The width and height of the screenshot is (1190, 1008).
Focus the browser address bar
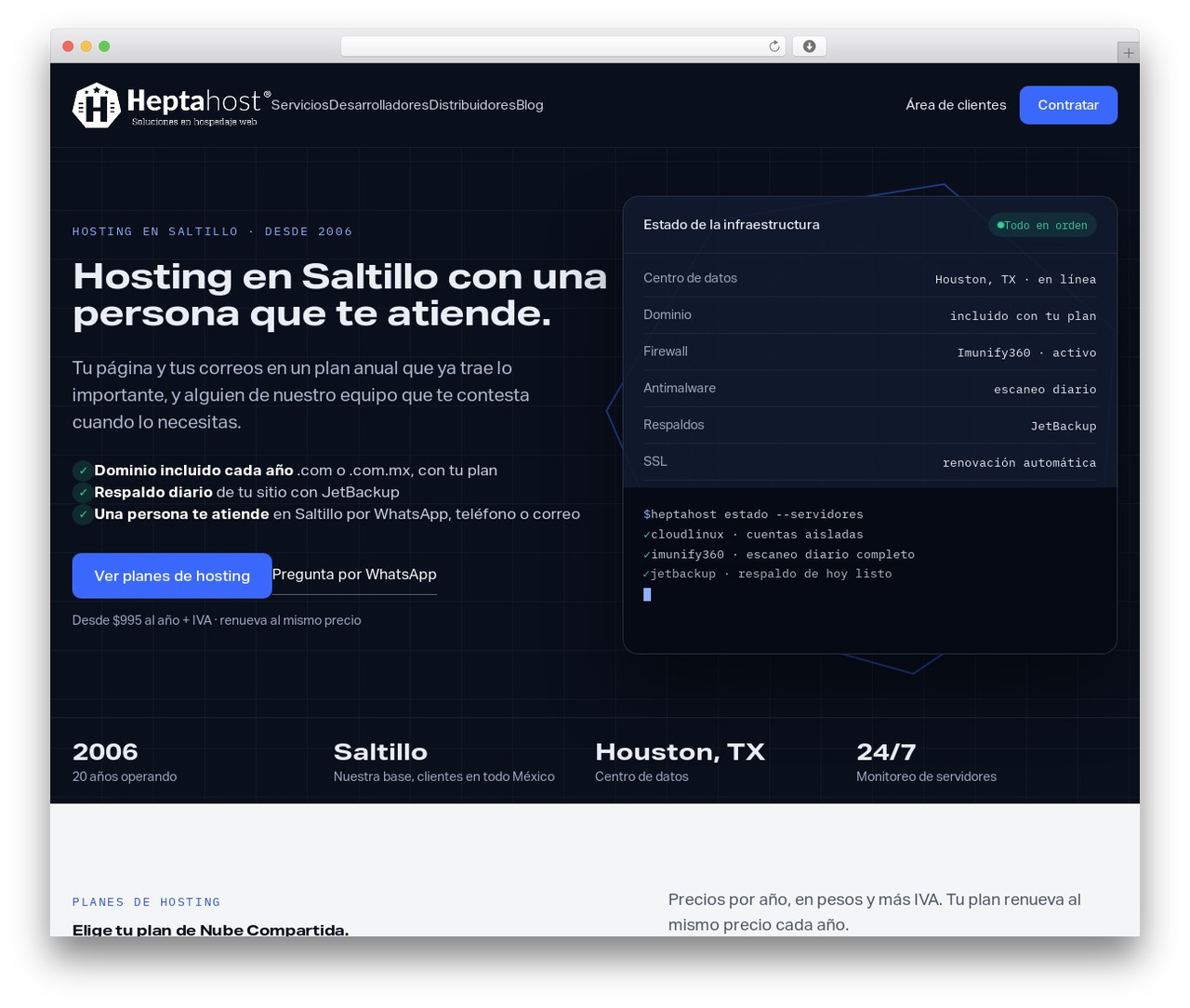pos(562,46)
